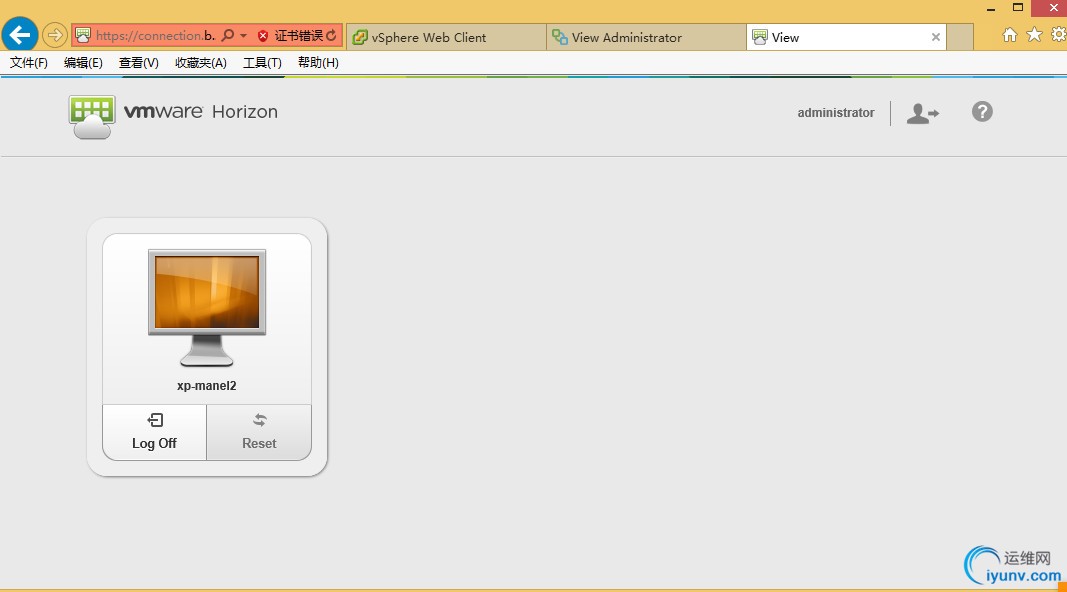The width and height of the screenshot is (1067, 592).
Task: Open the address bar dropdown arrow
Action: pyautogui.click(x=243, y=35)
